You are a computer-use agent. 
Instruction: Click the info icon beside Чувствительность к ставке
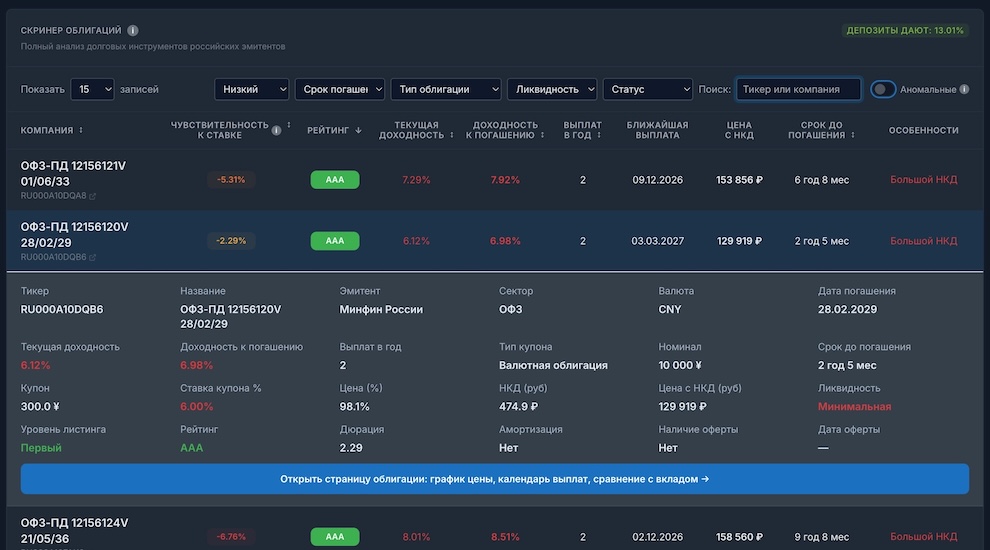click(276, 130)
